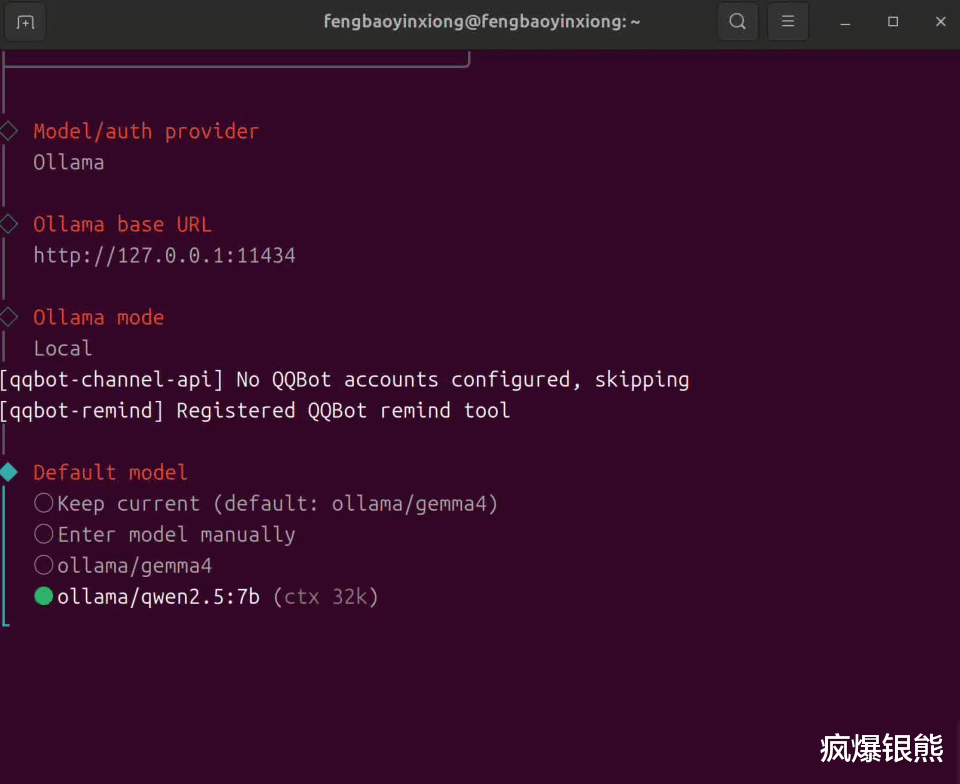Click the window title fengbaoyinxiong@fengbaoyinxiong
This screenshot has height=784, width=960.
point(482,22)
